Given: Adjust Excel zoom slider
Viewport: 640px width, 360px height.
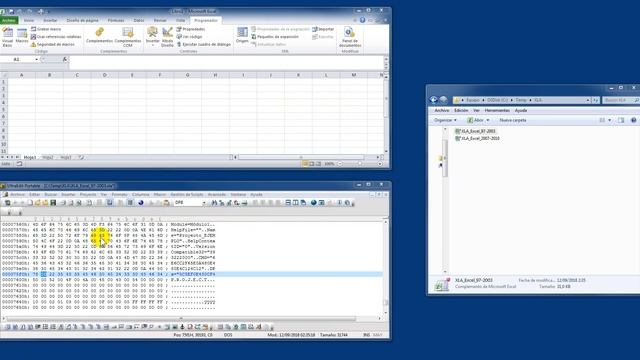Looking at the screenshot, I should (360, 164).
